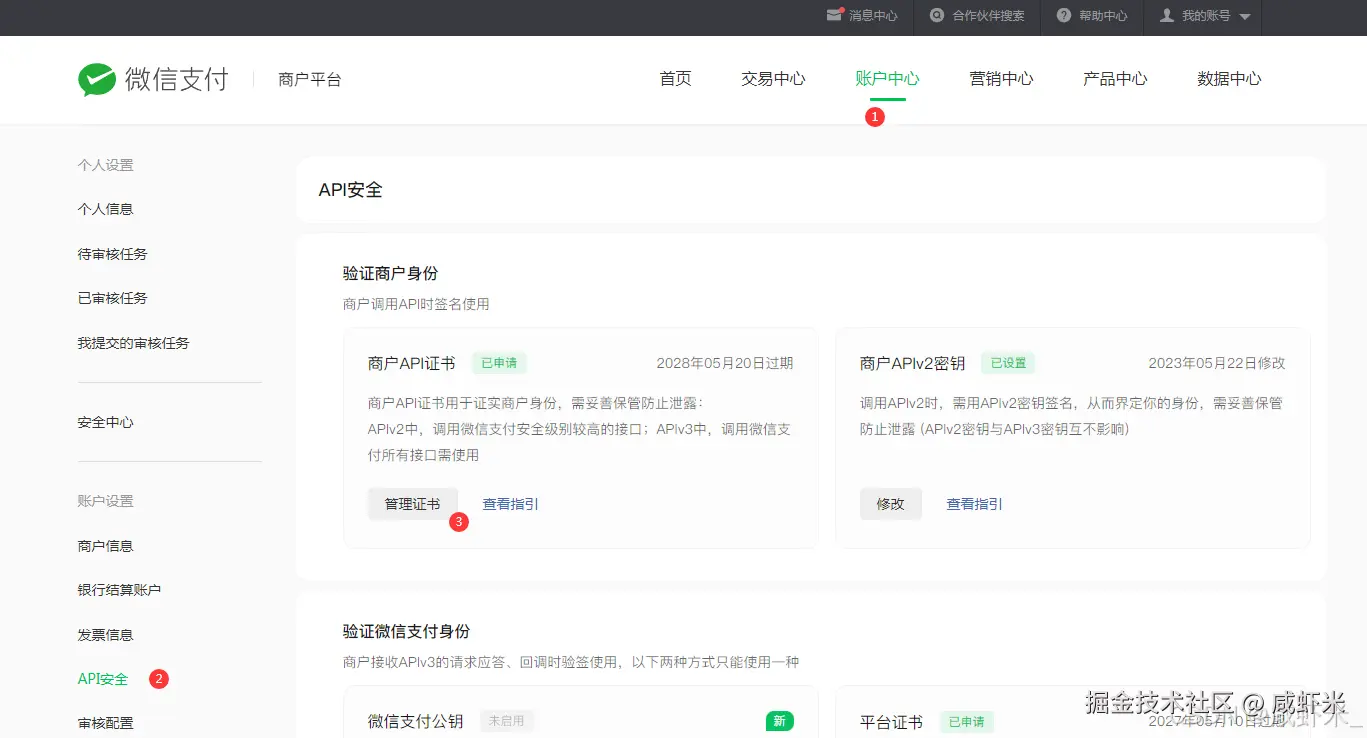The width and height of the screenshot is (1367, 738).
Task: Click the 商户调用API时签名使用 subtitle
Action: point(416,304)
